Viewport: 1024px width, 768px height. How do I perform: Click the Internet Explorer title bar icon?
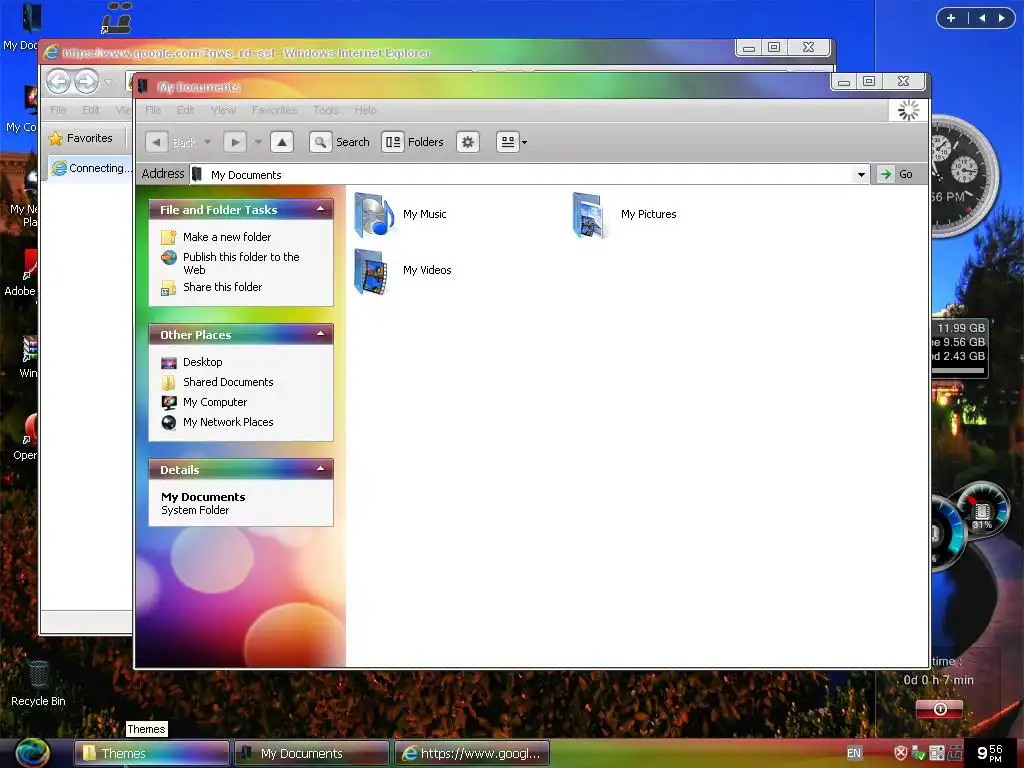[51, 52]
